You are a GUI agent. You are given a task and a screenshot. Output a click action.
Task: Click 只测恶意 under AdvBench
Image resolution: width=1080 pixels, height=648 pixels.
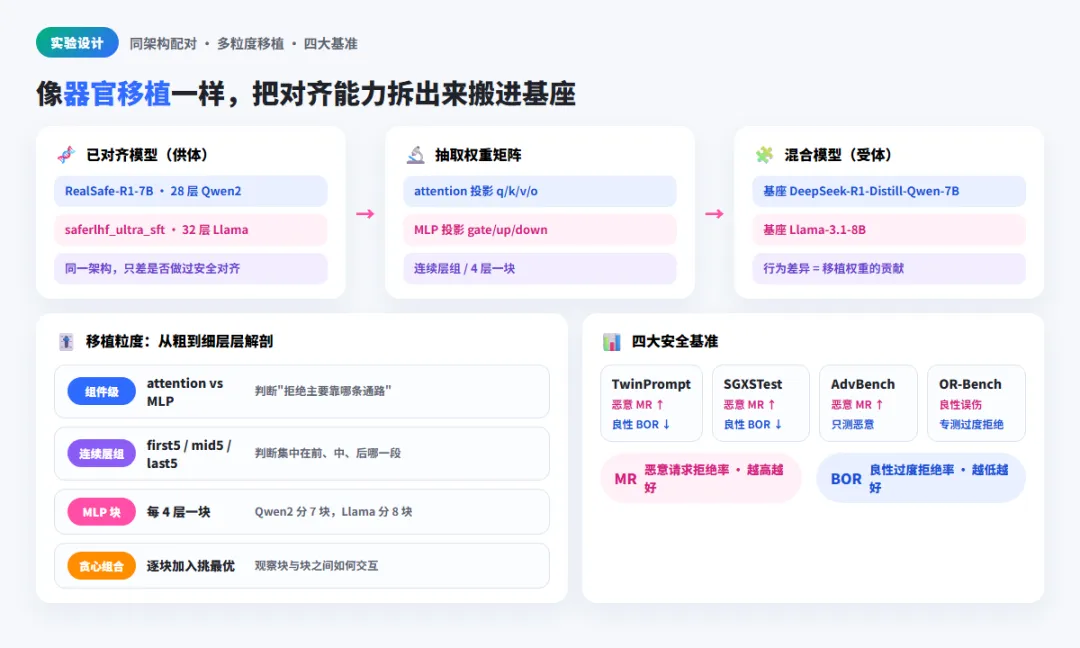click(x=853, y=425)
